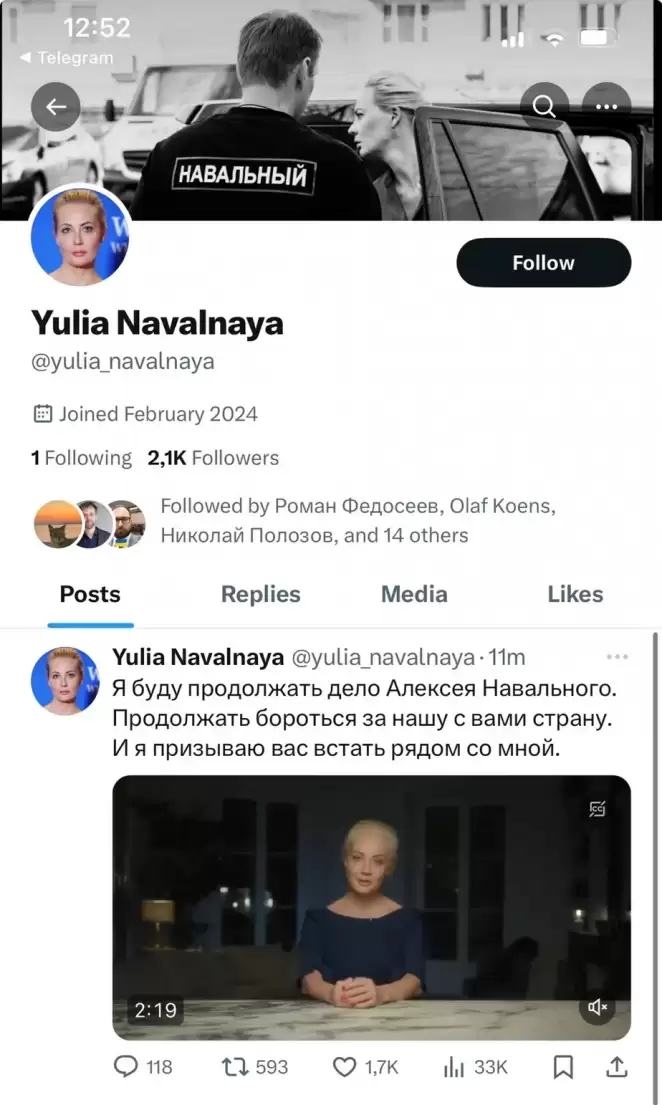This screenshot has width=662, height=1105.
Task: Bookmark the post
Action: click(x=563, y=1067)
